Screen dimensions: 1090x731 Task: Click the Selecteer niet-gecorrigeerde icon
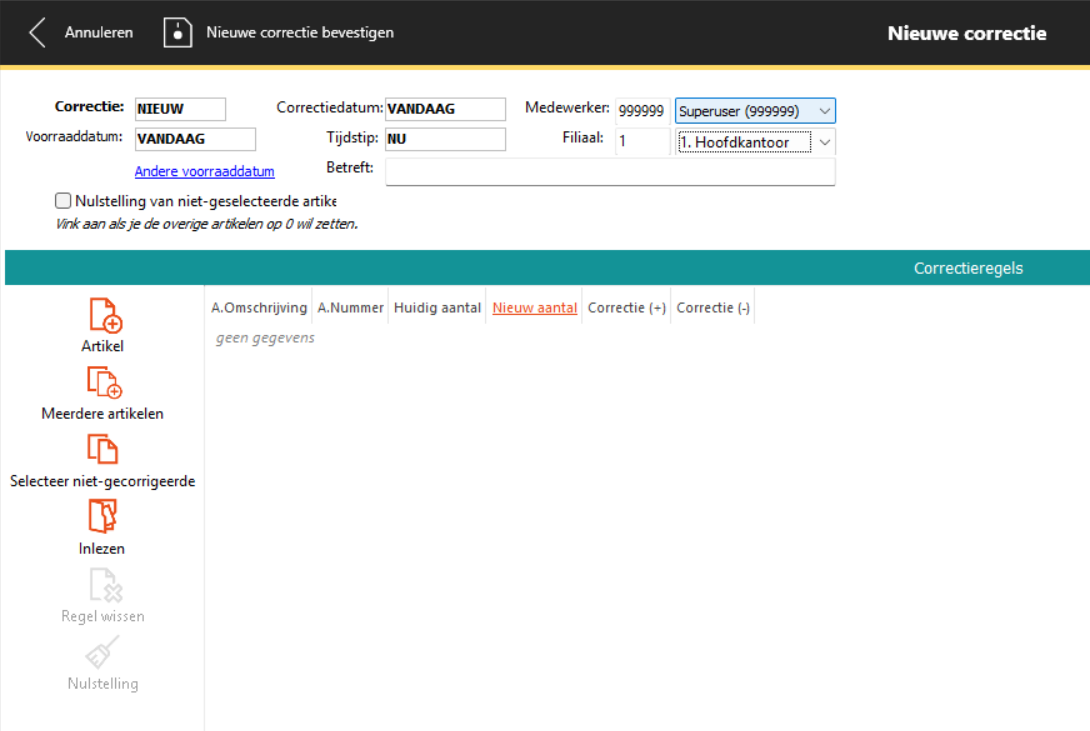(102, 450)
